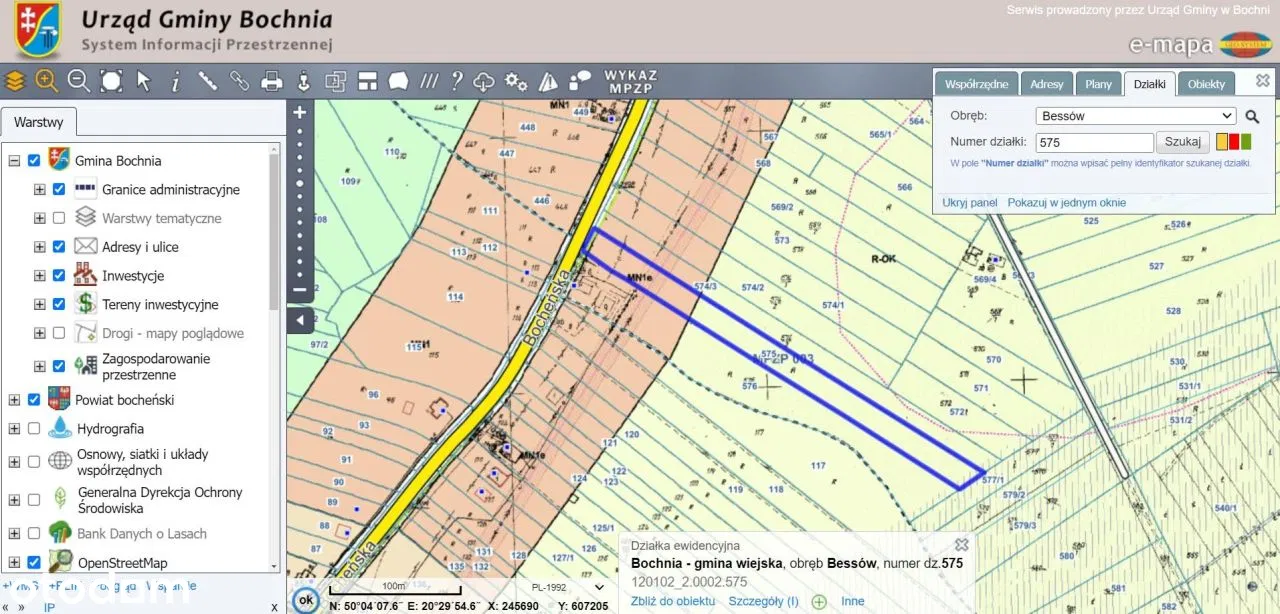Enable the Hydrografia layer checkbox
Image resolution: width=1280 pixels, height=614 pixels.
coord(34,429)
